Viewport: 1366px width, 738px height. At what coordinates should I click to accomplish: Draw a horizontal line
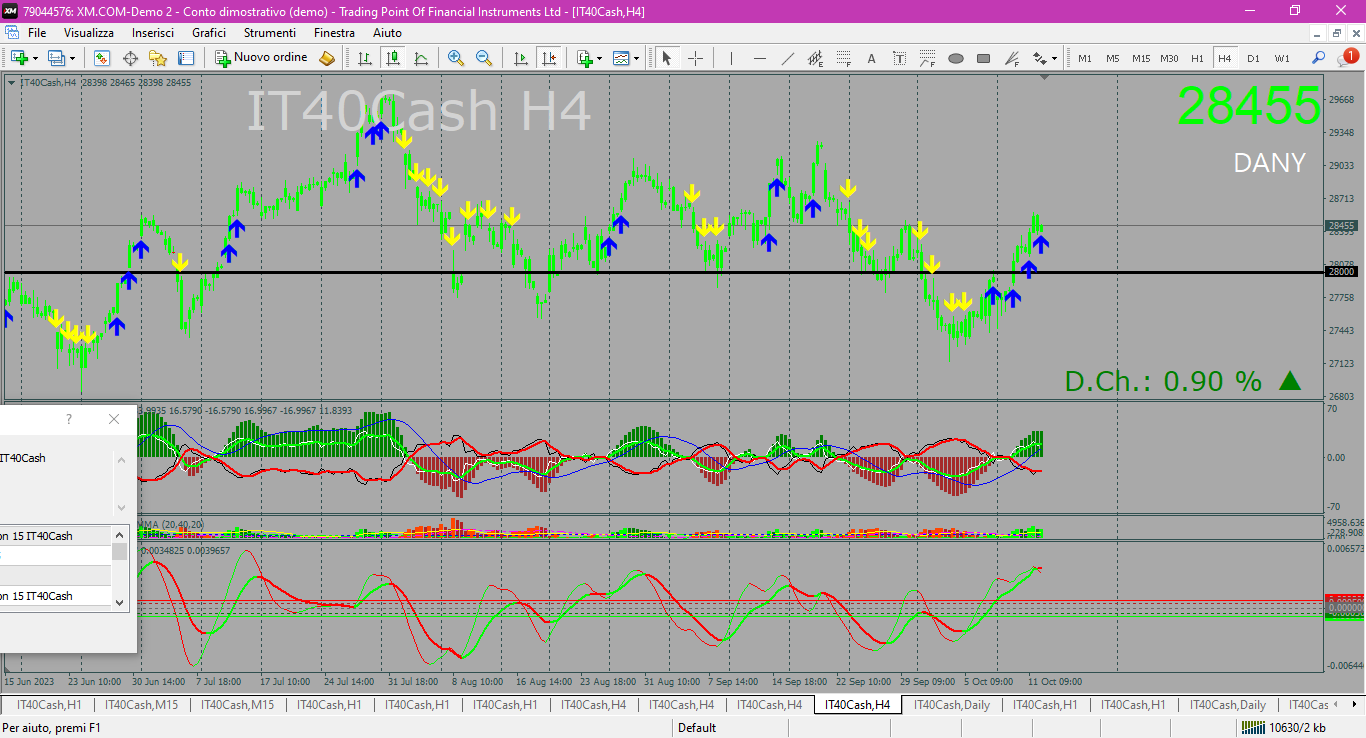click(760, 58)
